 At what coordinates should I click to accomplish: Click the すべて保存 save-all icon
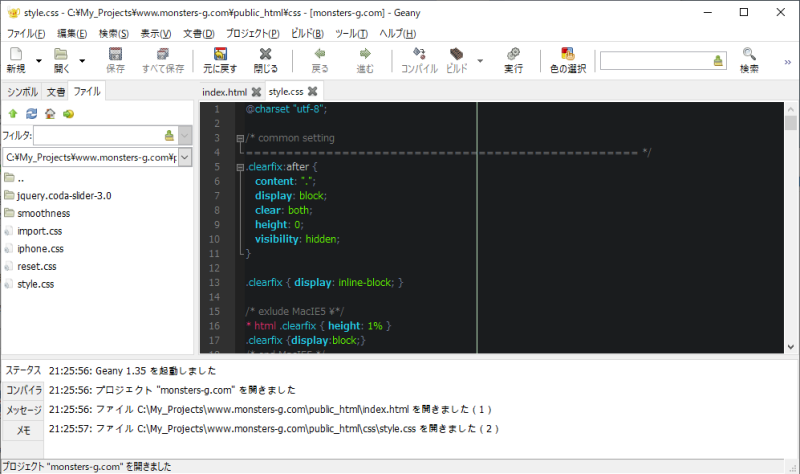click(x=163, y=60)
